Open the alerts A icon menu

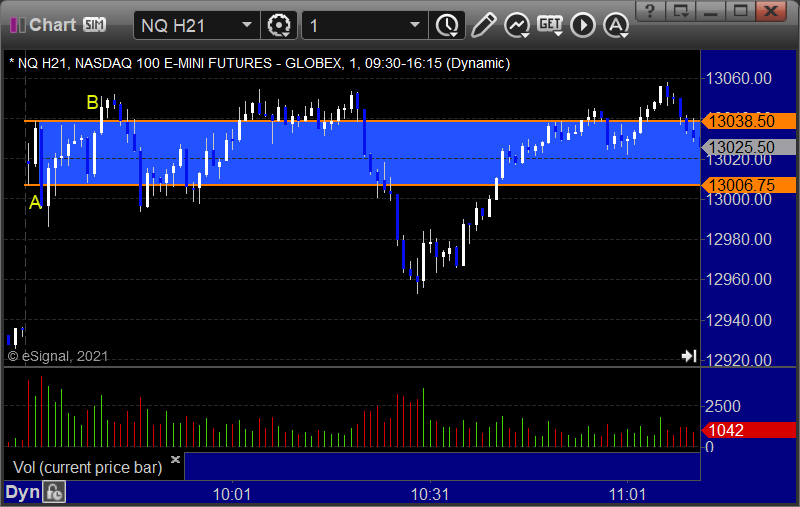tap(616, 26)
